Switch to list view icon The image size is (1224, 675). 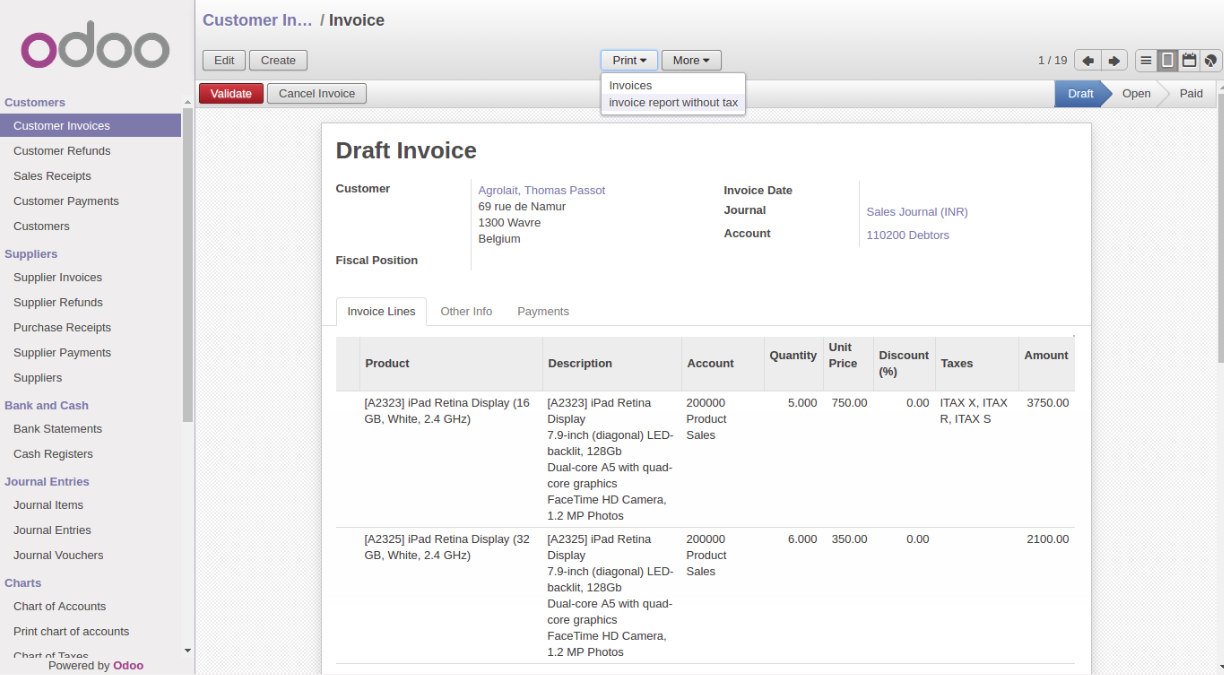tap(1146, 61)
